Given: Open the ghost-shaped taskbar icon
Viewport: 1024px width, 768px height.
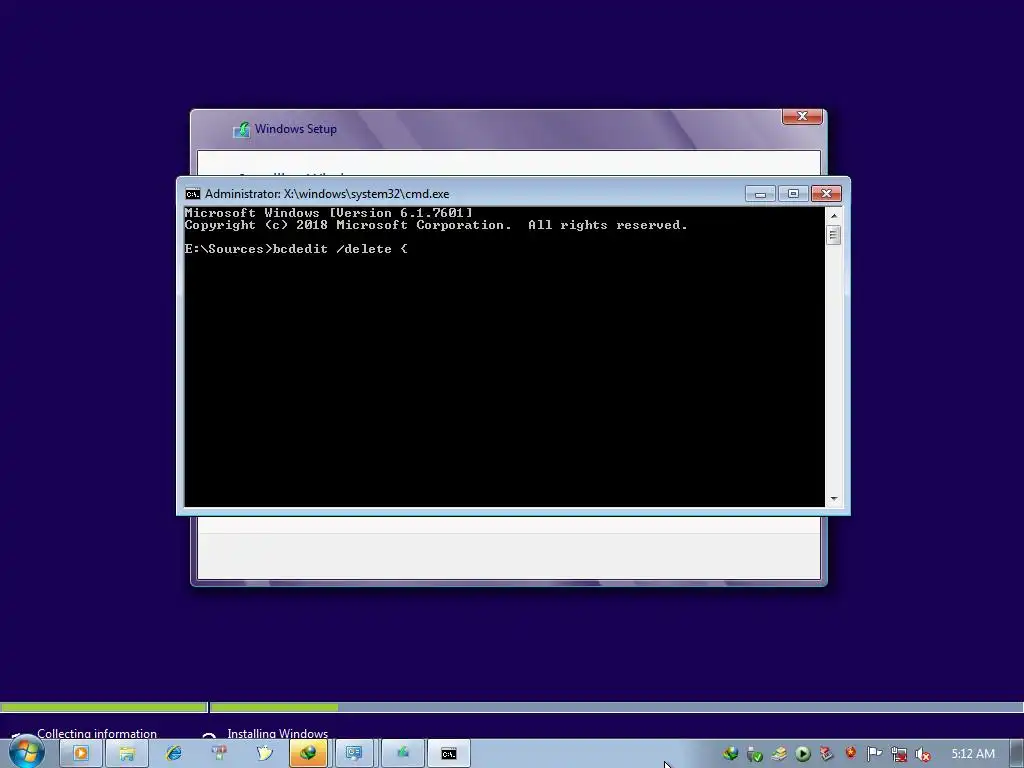Looking at the screenshot, I should click(x=264, y=754).
